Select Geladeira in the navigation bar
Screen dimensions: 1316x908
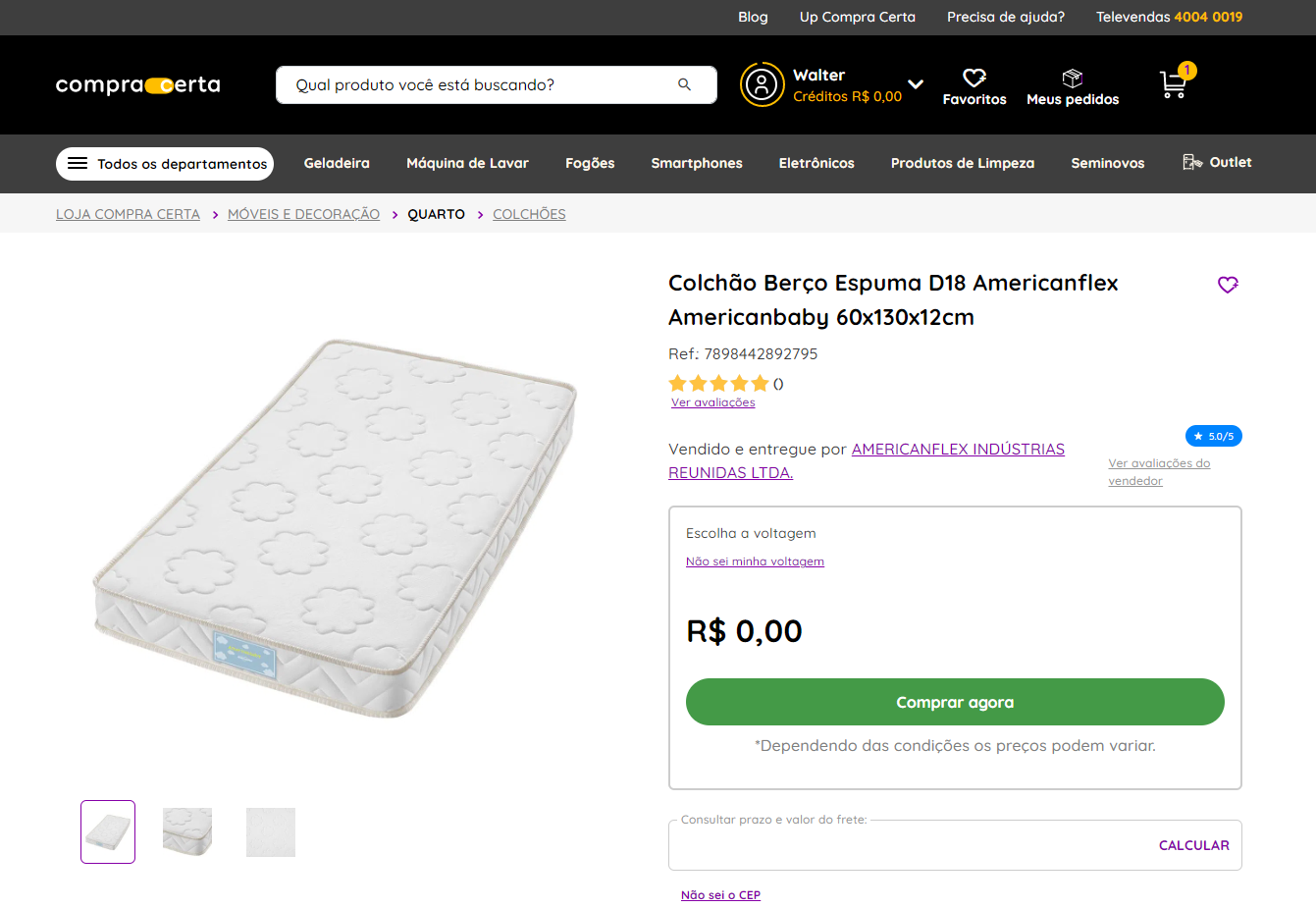[337, 163]
